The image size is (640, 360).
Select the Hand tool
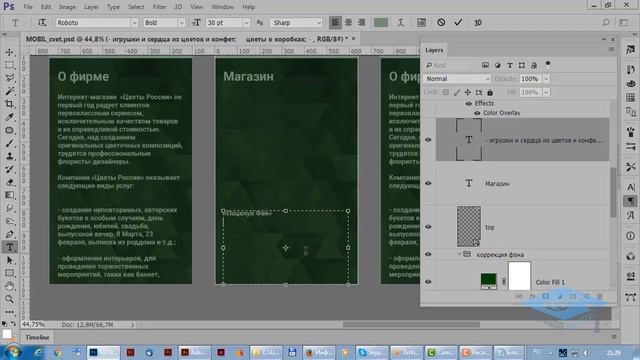coord(9,286)
